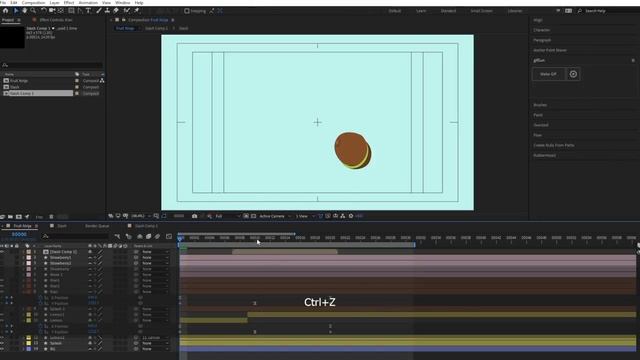Toggle visibility of the BG layer

point(2,349)
